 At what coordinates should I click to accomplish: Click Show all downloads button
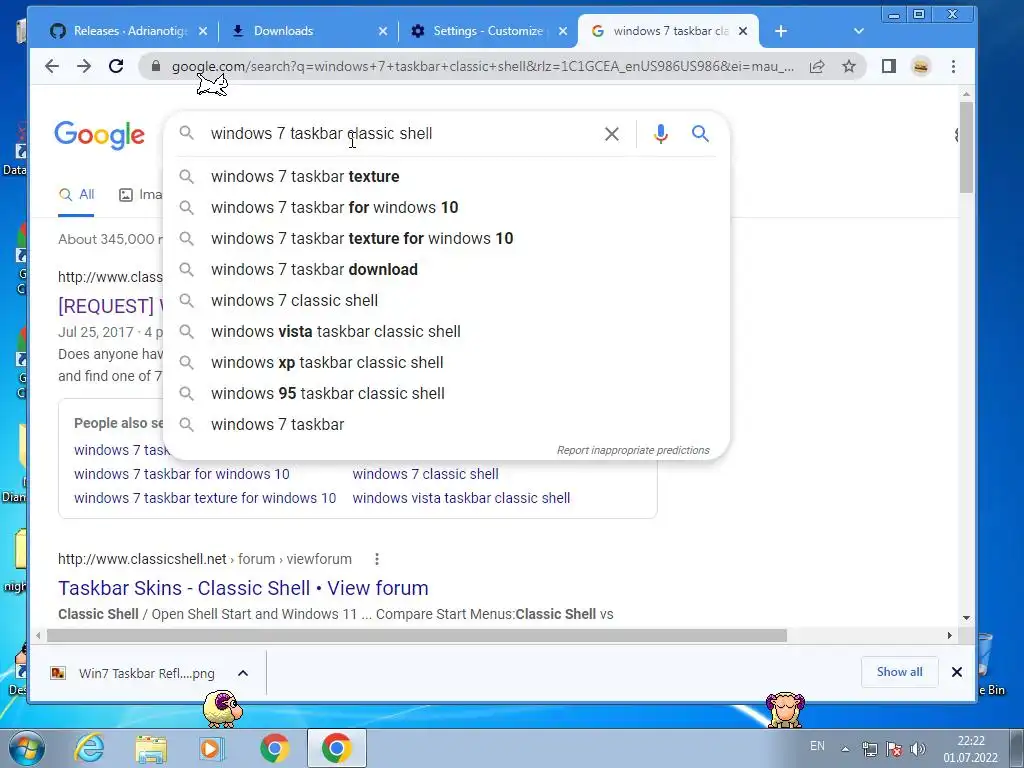click(x=899, y=672)
